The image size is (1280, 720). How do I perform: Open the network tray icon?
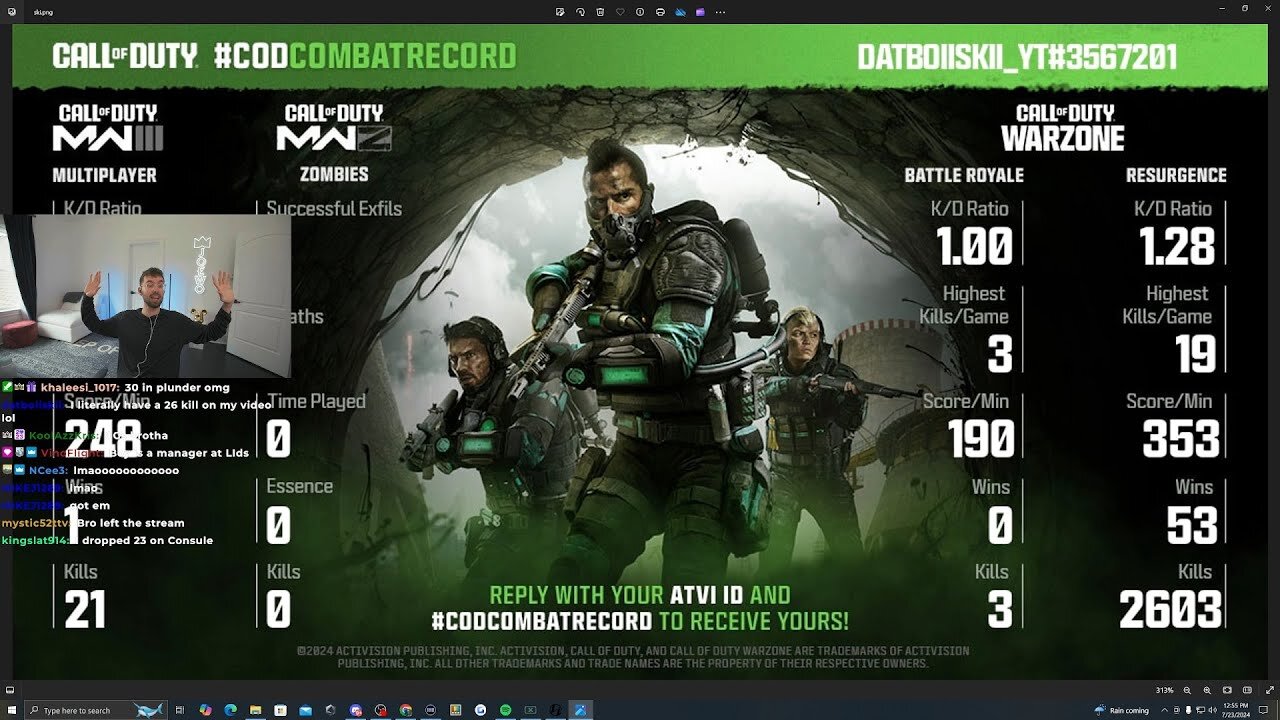1201,710
